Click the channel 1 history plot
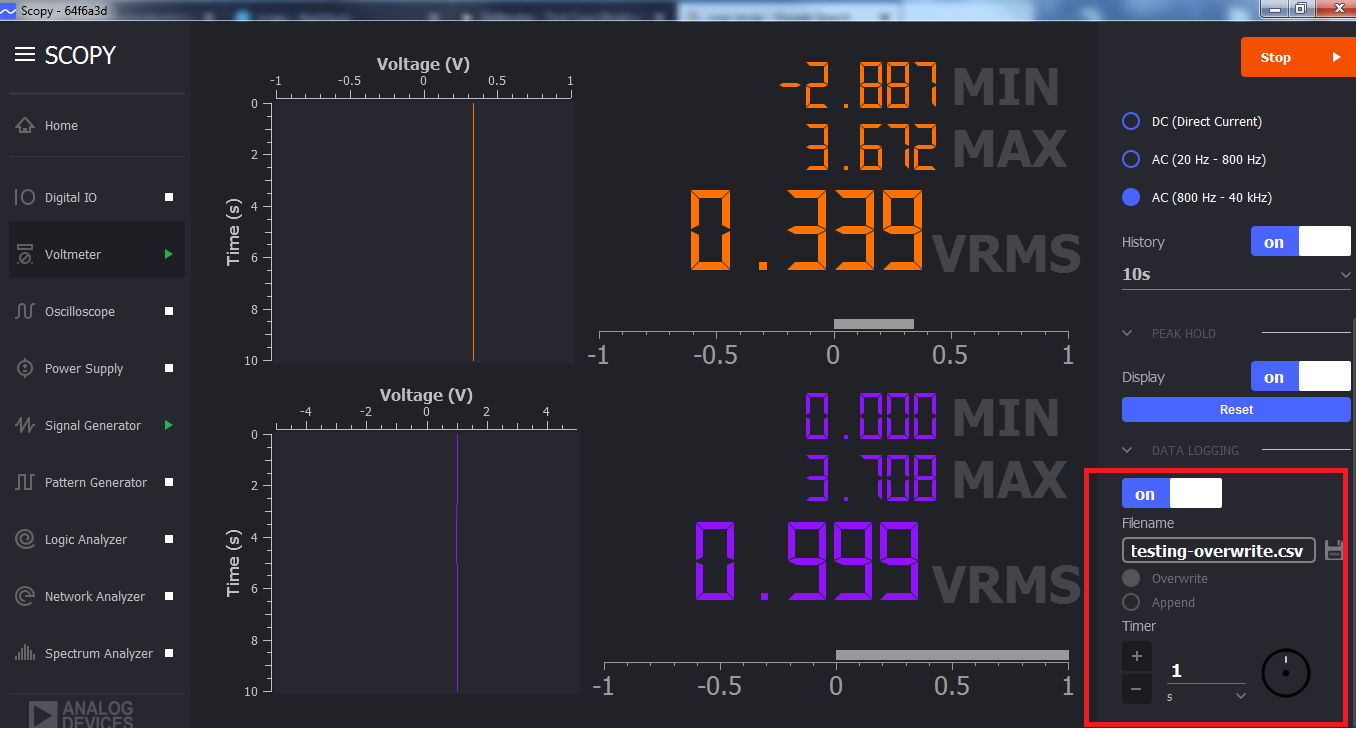Screen dimensions: 1356x730 pyautogui.click(x=422, y=232)
